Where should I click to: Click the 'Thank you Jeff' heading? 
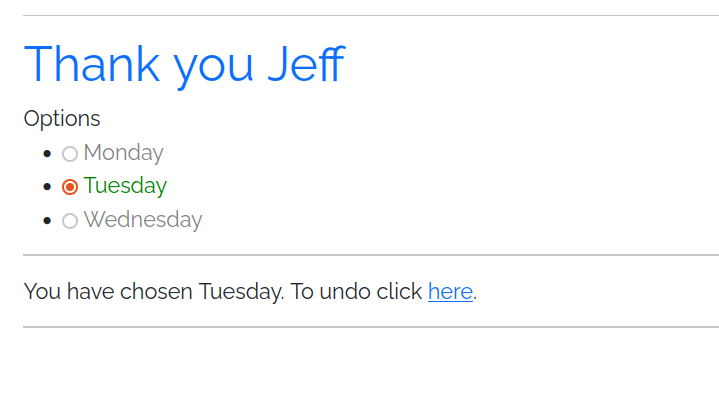(x=183, y=64)
